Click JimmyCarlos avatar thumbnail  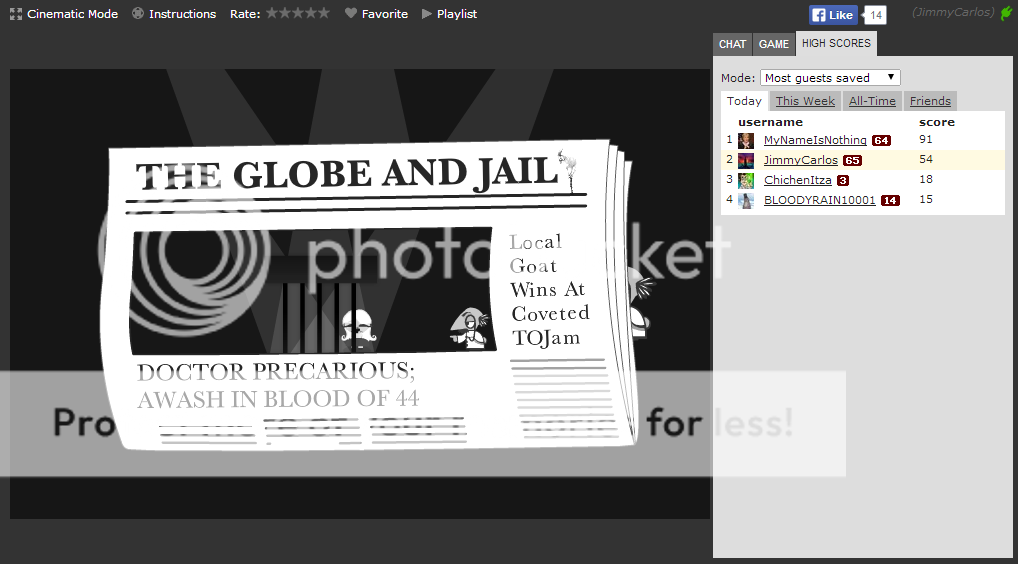(746, 161)
